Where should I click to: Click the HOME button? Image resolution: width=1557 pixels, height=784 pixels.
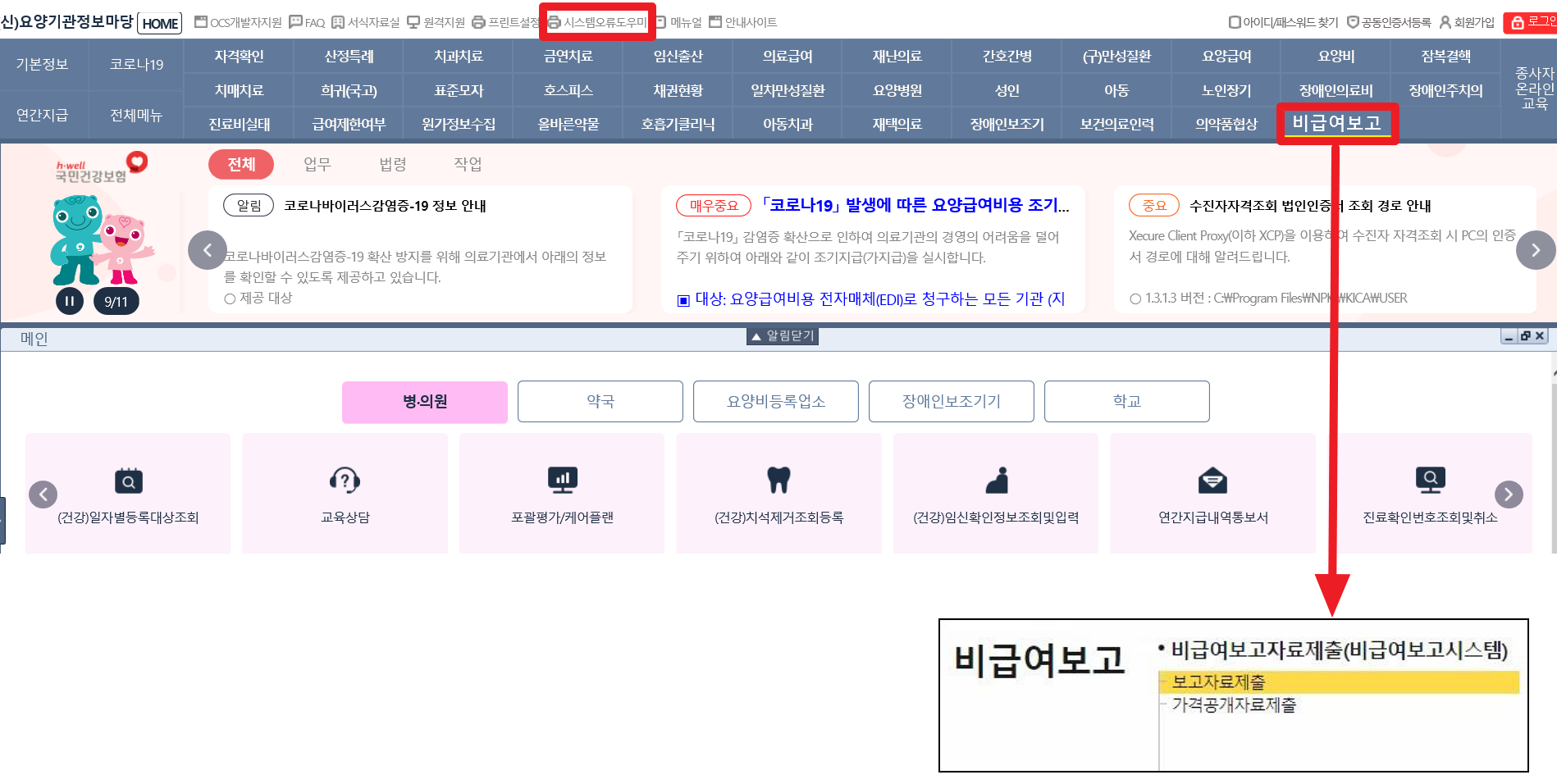coord(160,23)
